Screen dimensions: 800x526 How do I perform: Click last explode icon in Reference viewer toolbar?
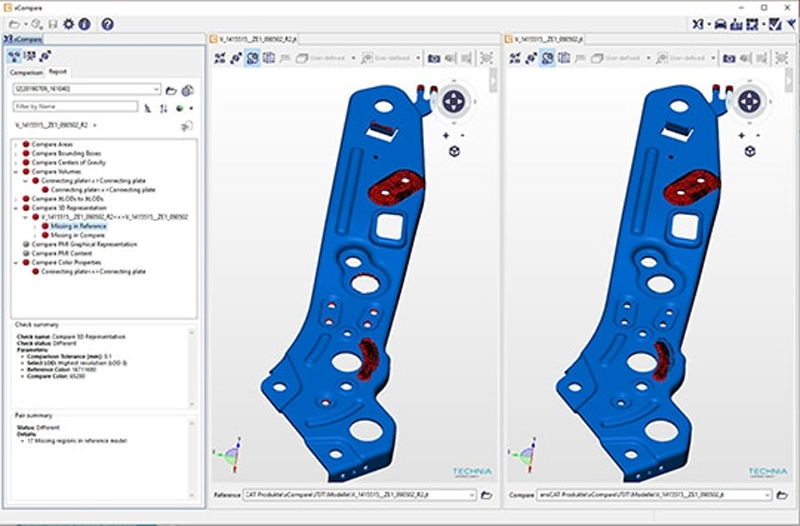[x=486, y=58]
